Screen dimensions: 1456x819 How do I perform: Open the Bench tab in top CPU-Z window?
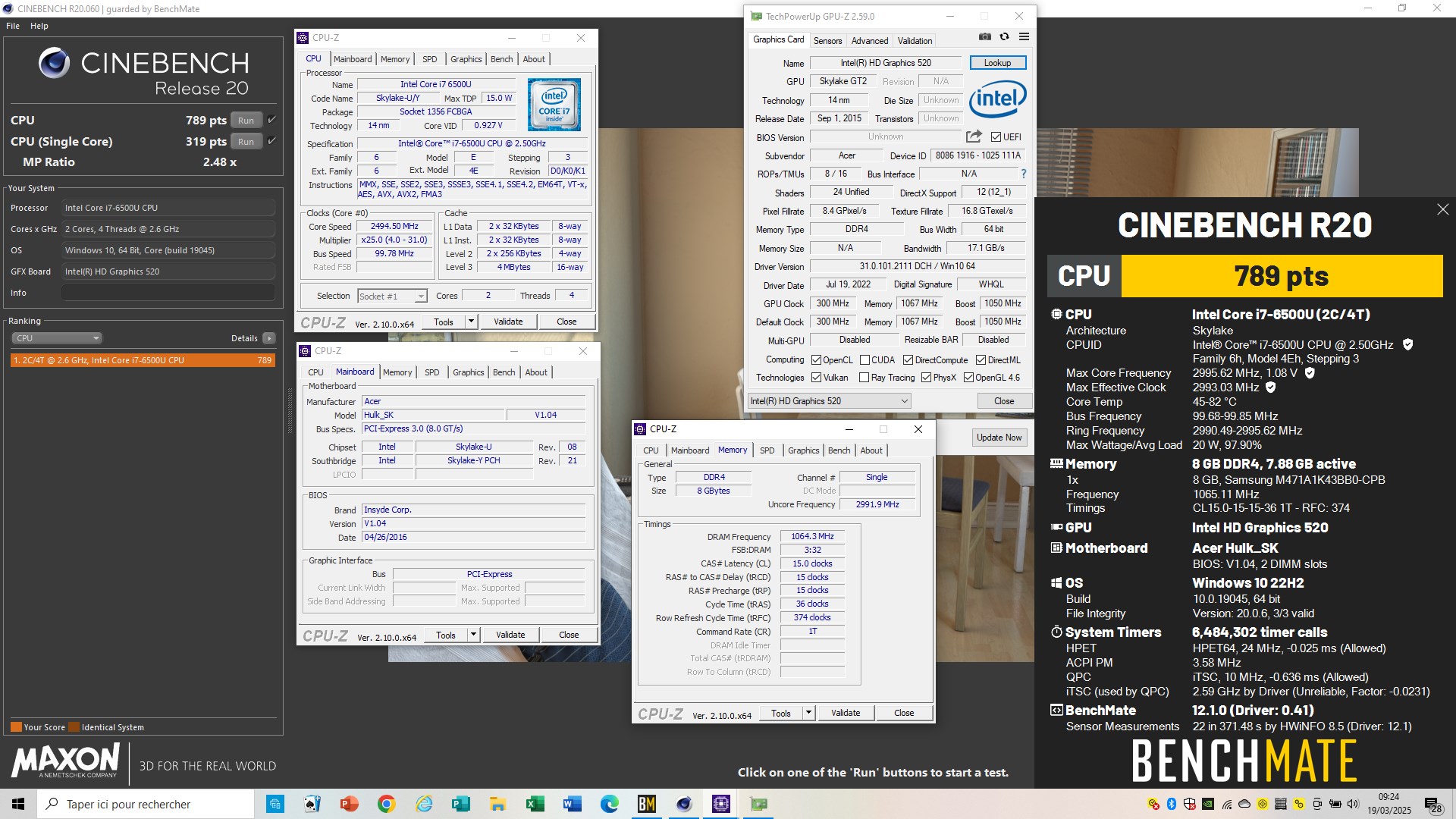click(501, 59)
